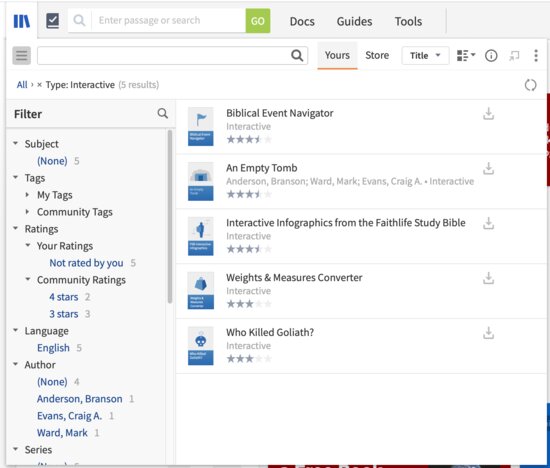The image size is (550, 468).
Task: Select (None) under Author
Action: tap(52, 381)
